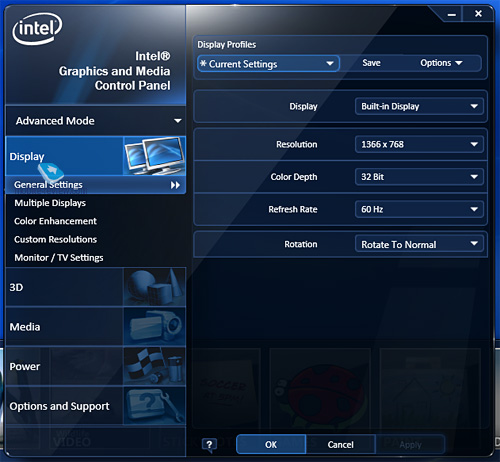Image resolution: width=500 pixels, height=462 pixels.
Task: Select General Settings in the sidebar
Action: [x=95, y=185]
